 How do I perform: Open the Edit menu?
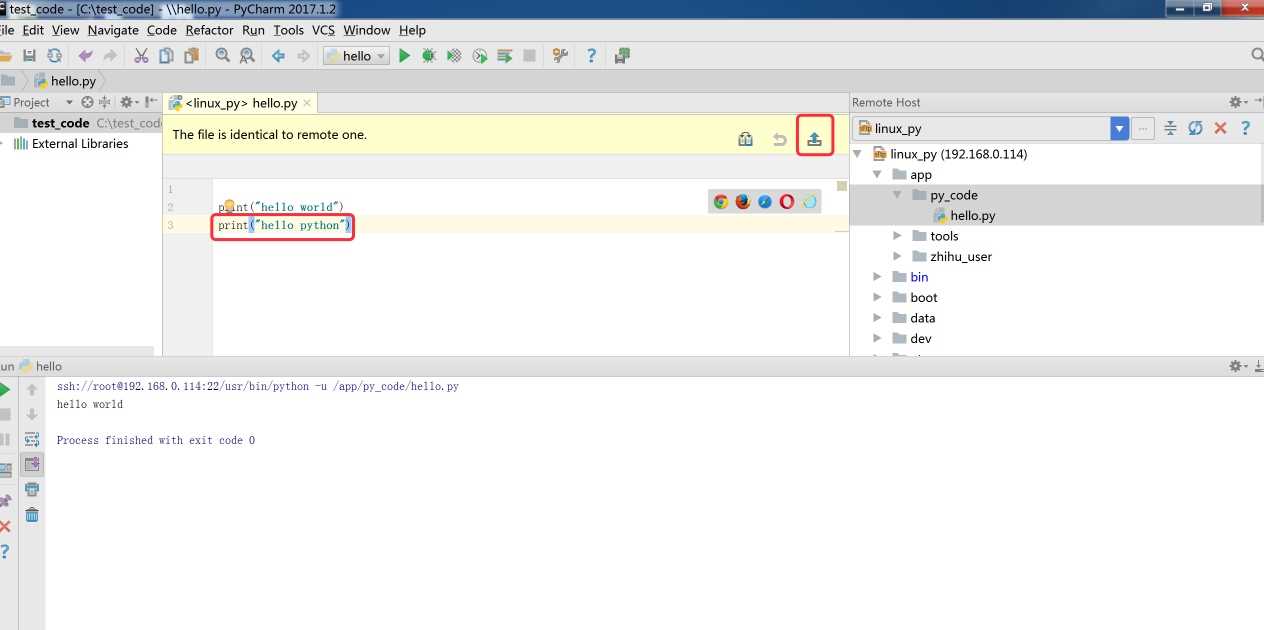coord(33,30)
